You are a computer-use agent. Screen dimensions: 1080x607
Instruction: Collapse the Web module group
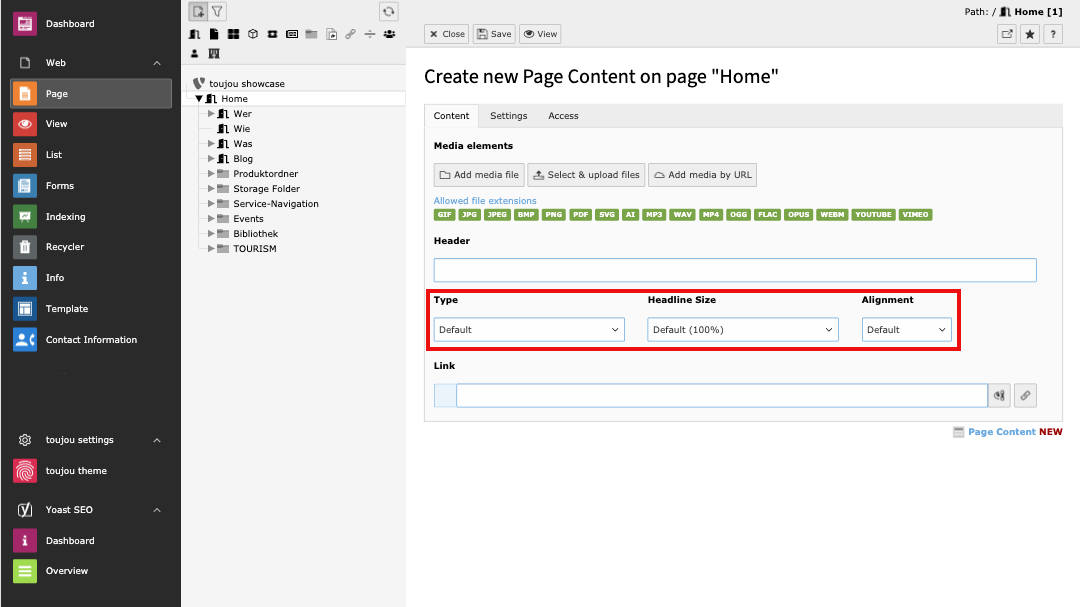pyautogui.click(x=156, y=63)
